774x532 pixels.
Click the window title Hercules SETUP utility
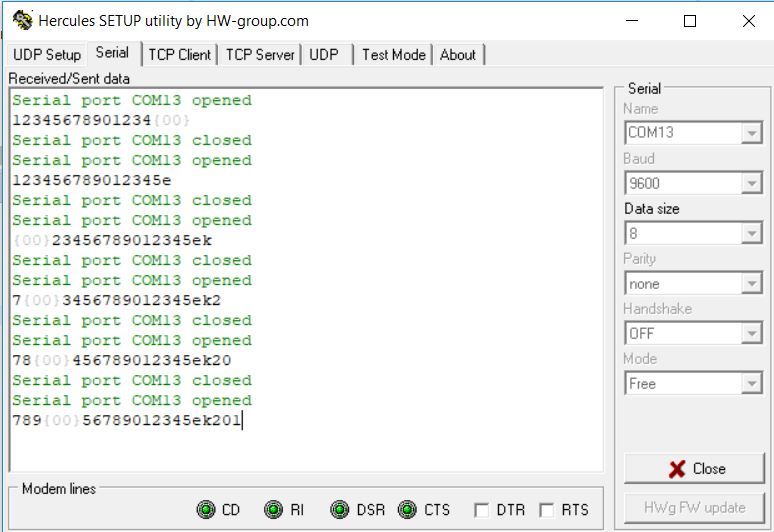[173, 21]
